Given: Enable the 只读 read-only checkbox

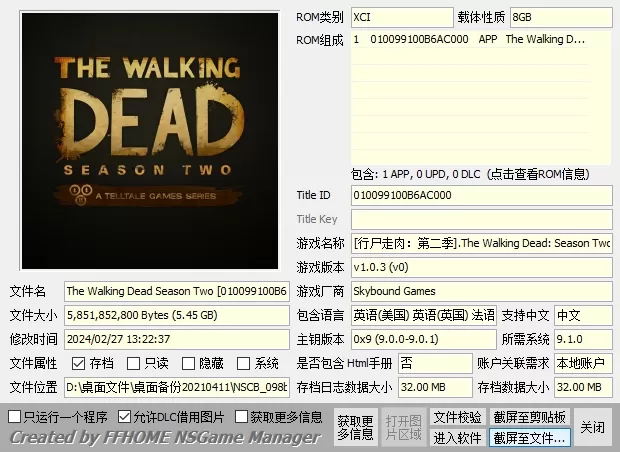Looking at the screenshot, I should click(x=133, y=363).
